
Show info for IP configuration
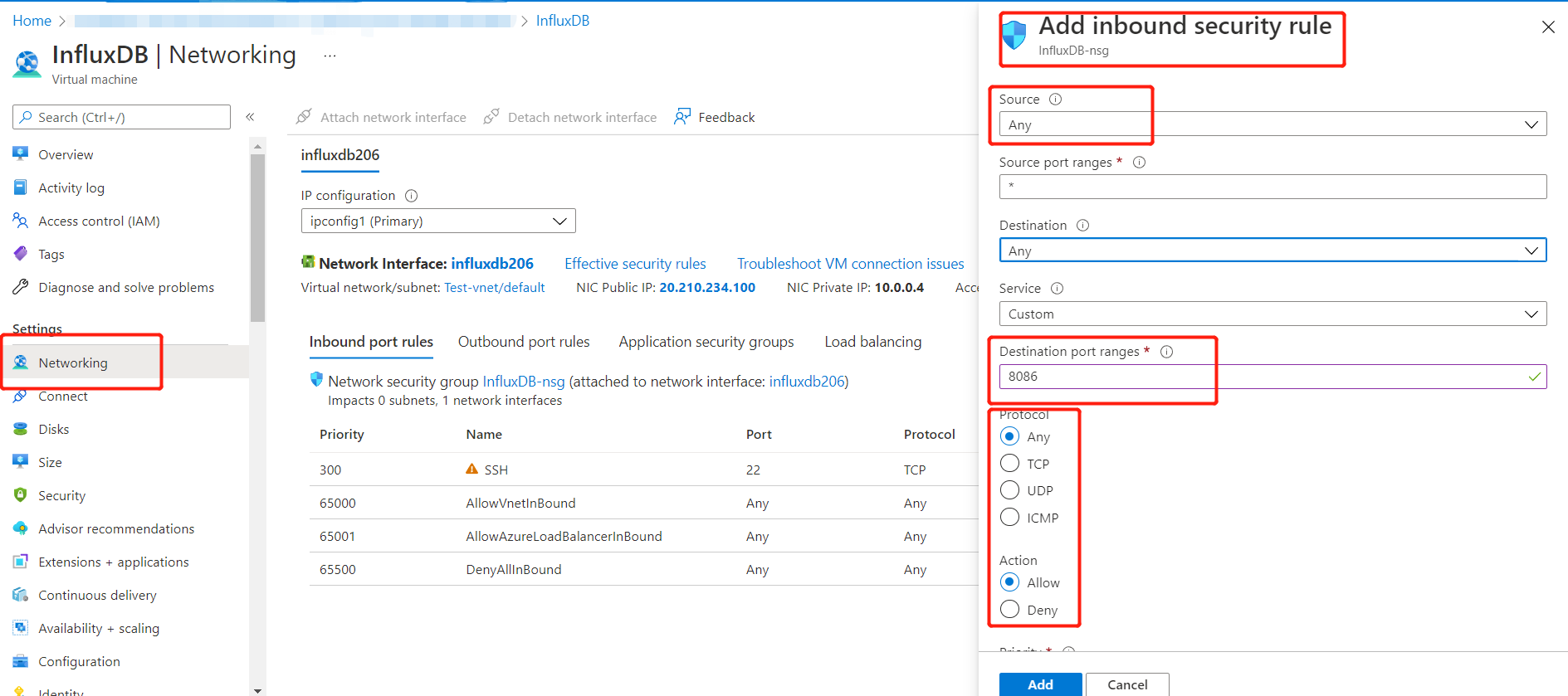tap(411, 196)
